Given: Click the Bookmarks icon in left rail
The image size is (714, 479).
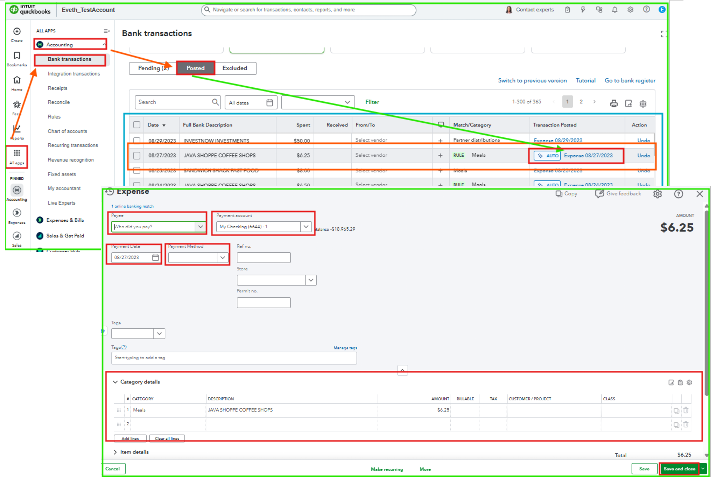Looking at the screenshot, I should tap(17, 56).
